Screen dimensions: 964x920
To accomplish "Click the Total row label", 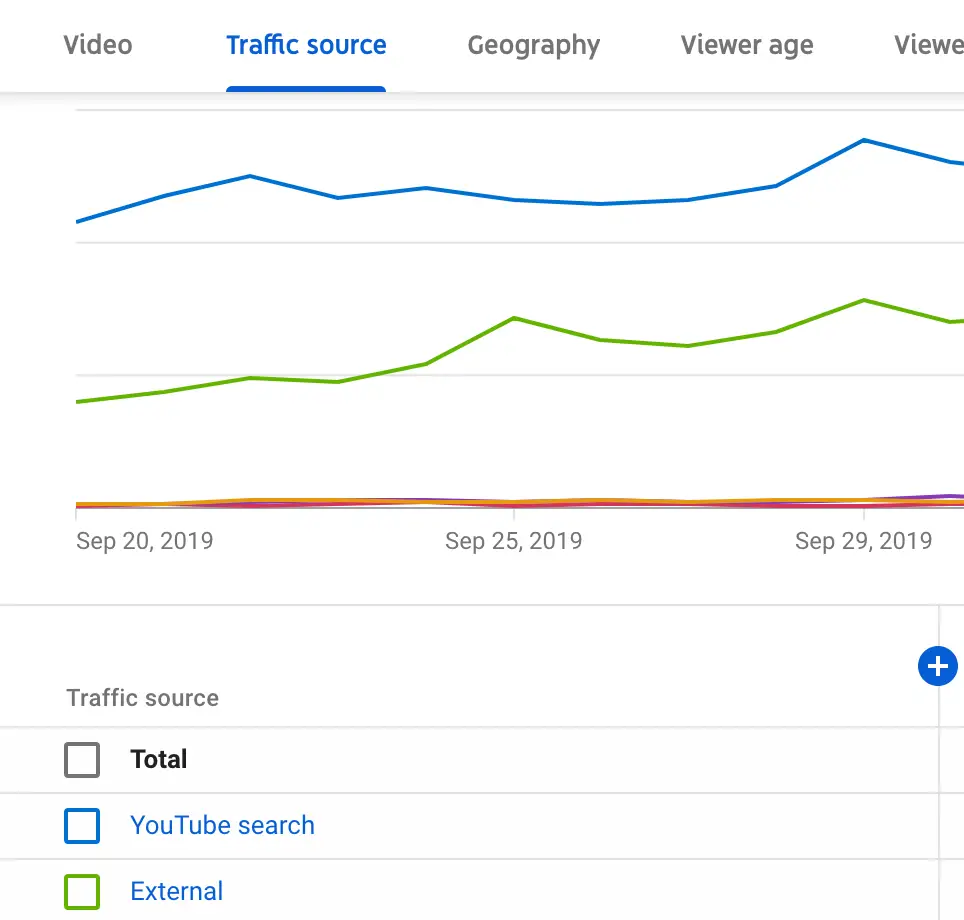I will click(x=159, y=760).
